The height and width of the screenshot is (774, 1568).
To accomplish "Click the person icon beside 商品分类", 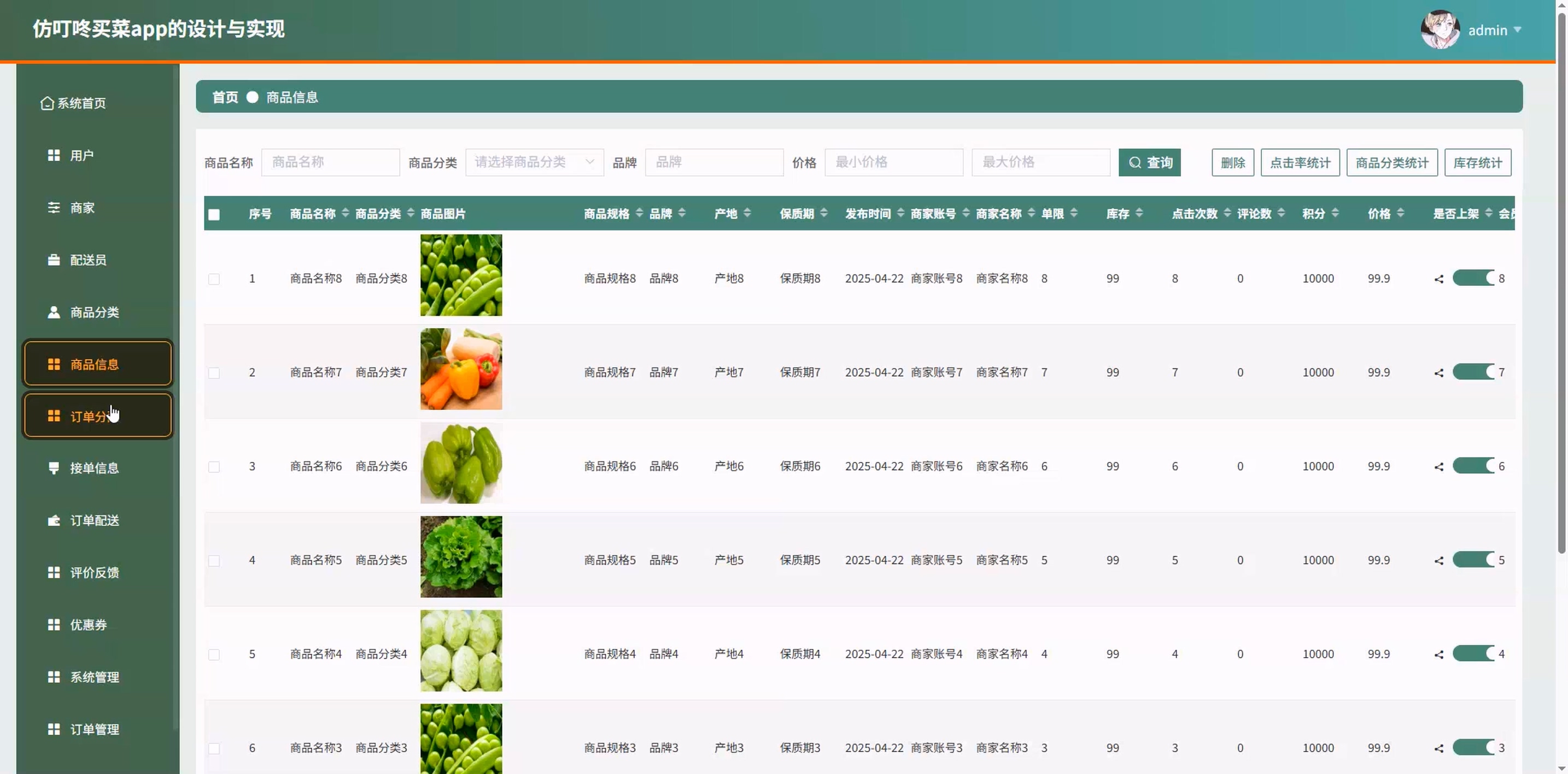I will [x=54, y=312].
